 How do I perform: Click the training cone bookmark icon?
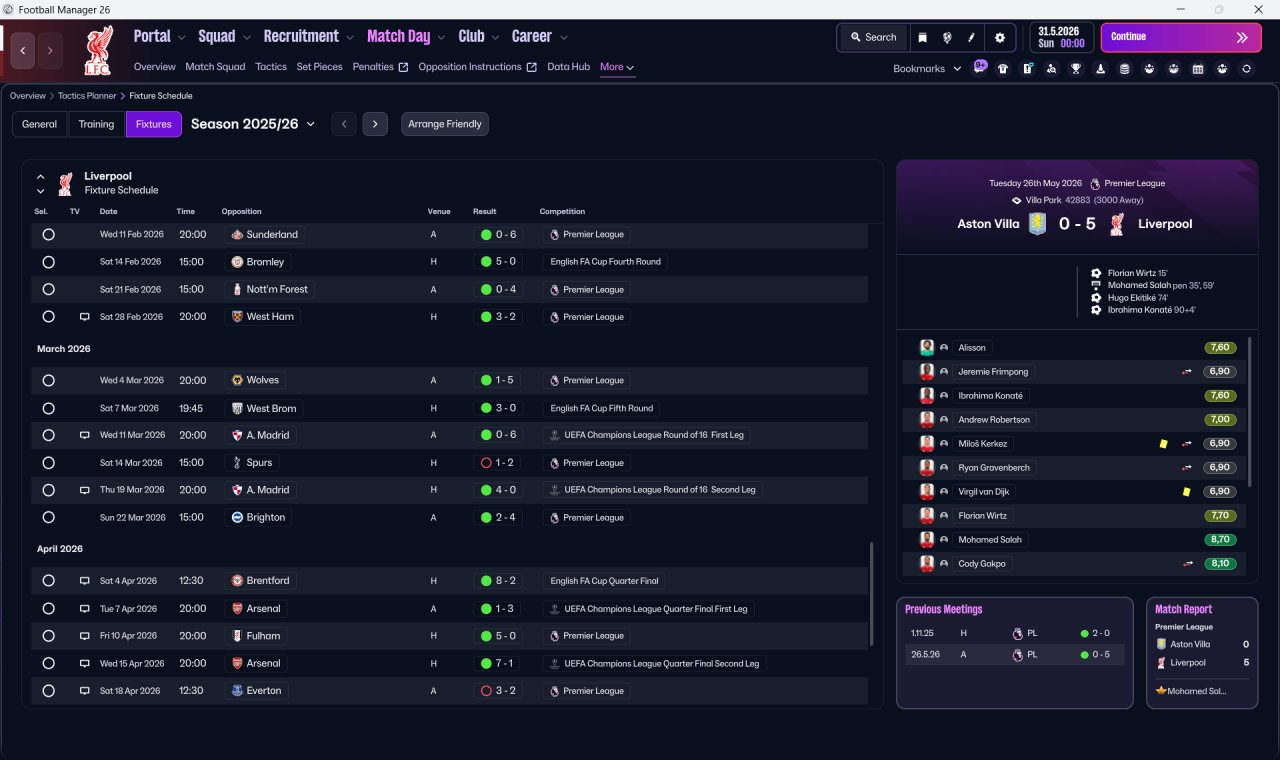1100,69
